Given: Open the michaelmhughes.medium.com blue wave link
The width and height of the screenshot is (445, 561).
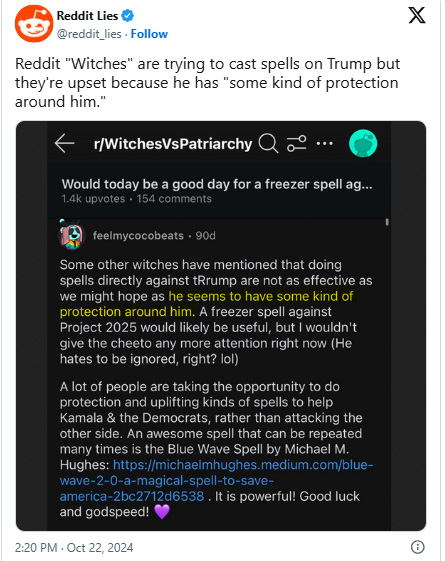Looking at the screenshot, I should tap(216, 480).
